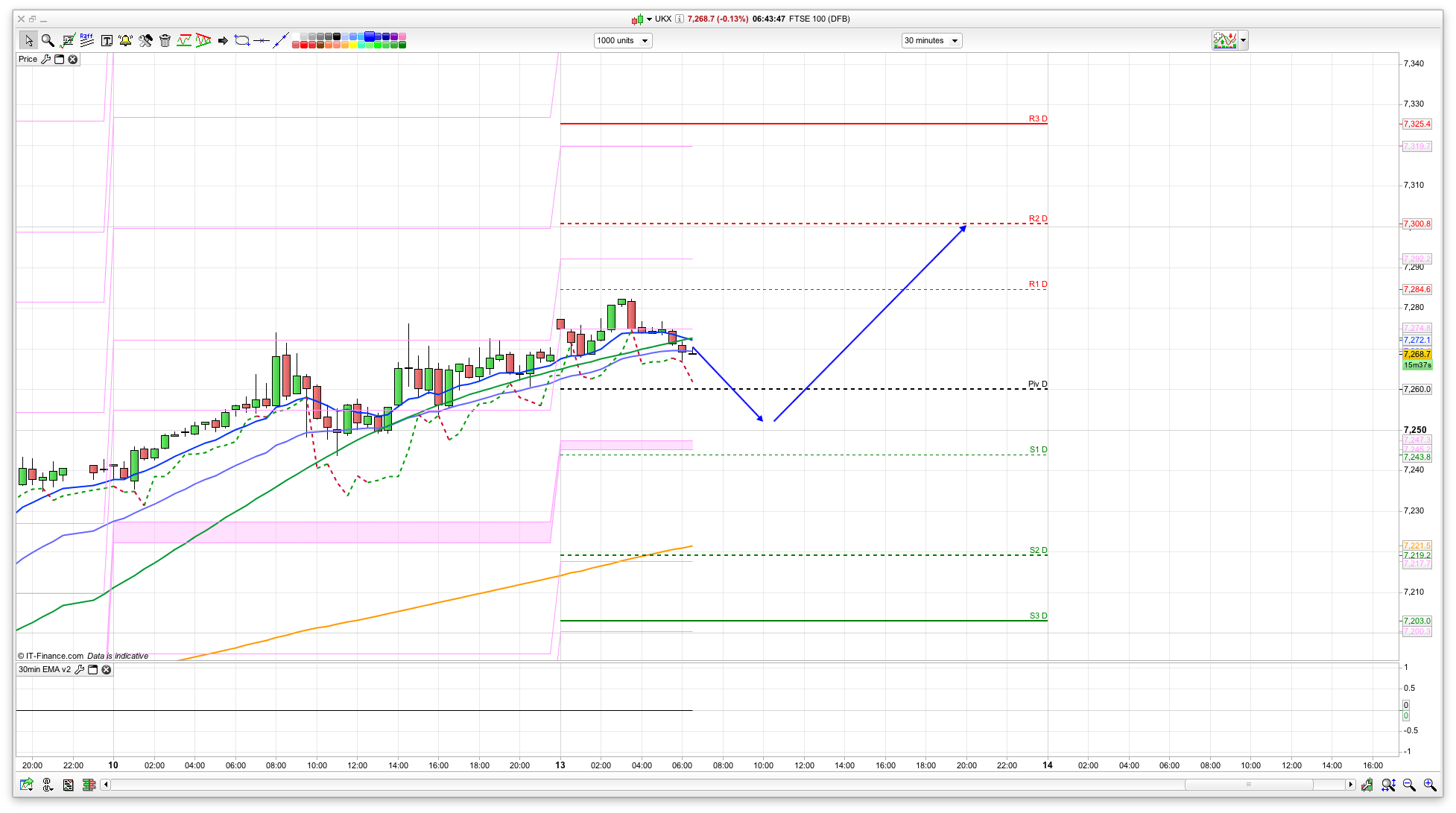
Task: Select the text annotation tool
Action: pyautogui.click(x=107, y=40)
